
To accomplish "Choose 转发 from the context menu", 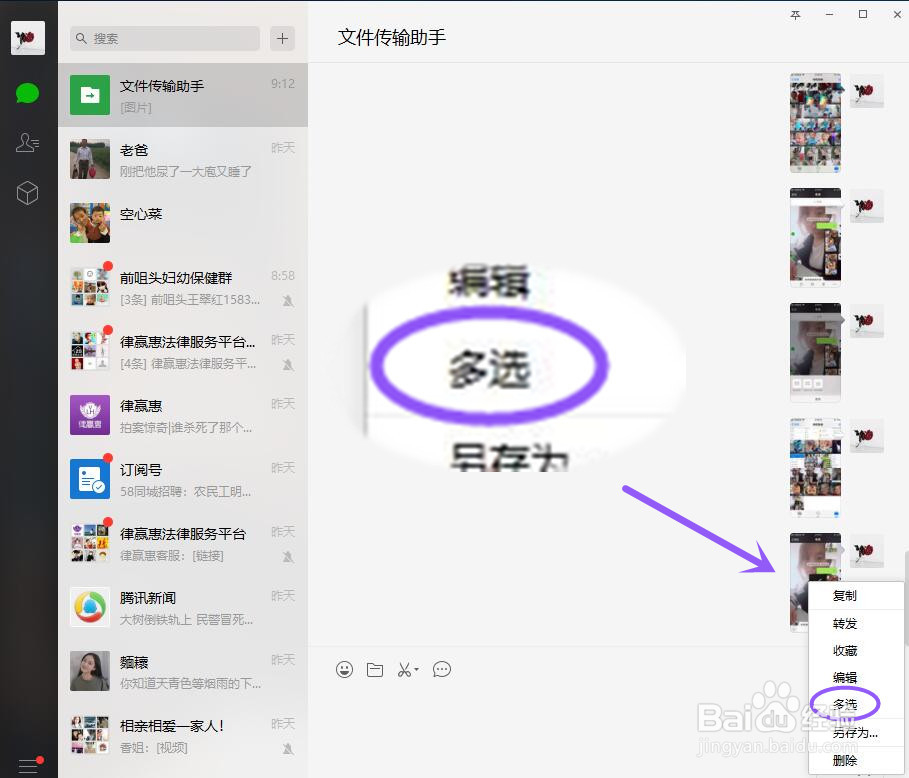I will pyautogui.click(x=844, y=622).
